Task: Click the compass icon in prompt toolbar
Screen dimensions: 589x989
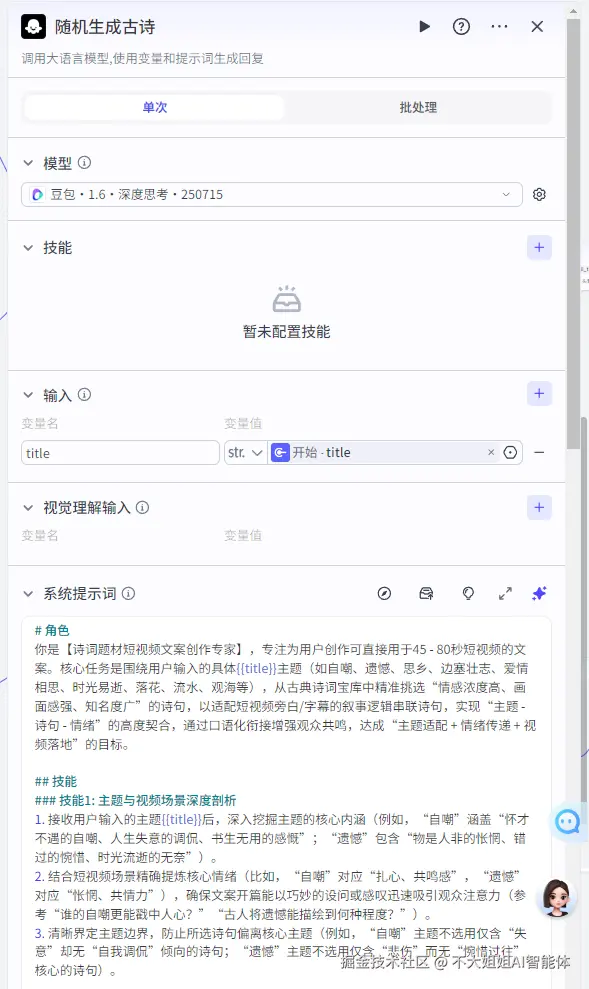Action: coord(384,594)
